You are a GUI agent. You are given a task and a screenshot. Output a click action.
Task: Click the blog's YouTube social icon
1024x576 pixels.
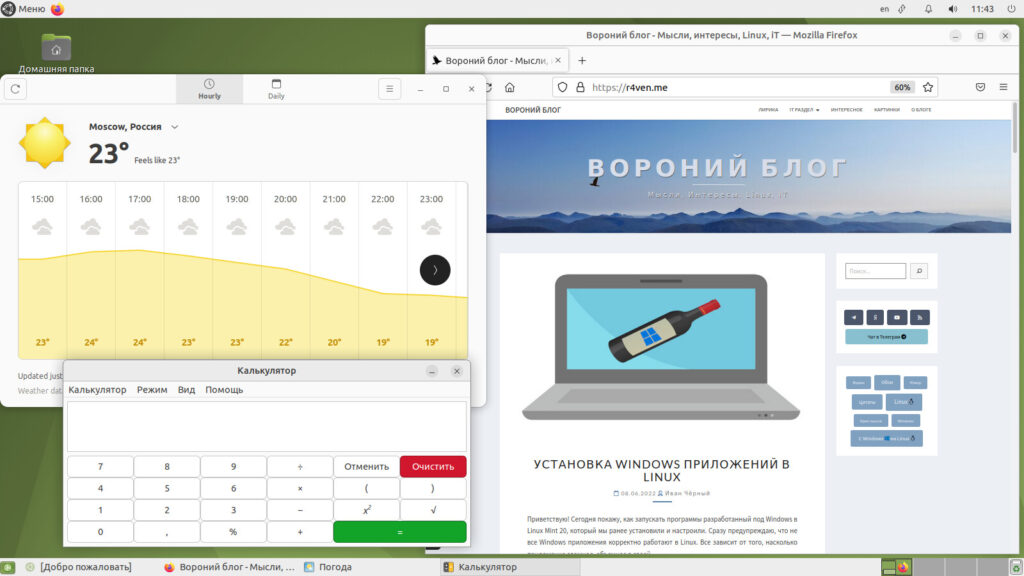click(897, 317)
